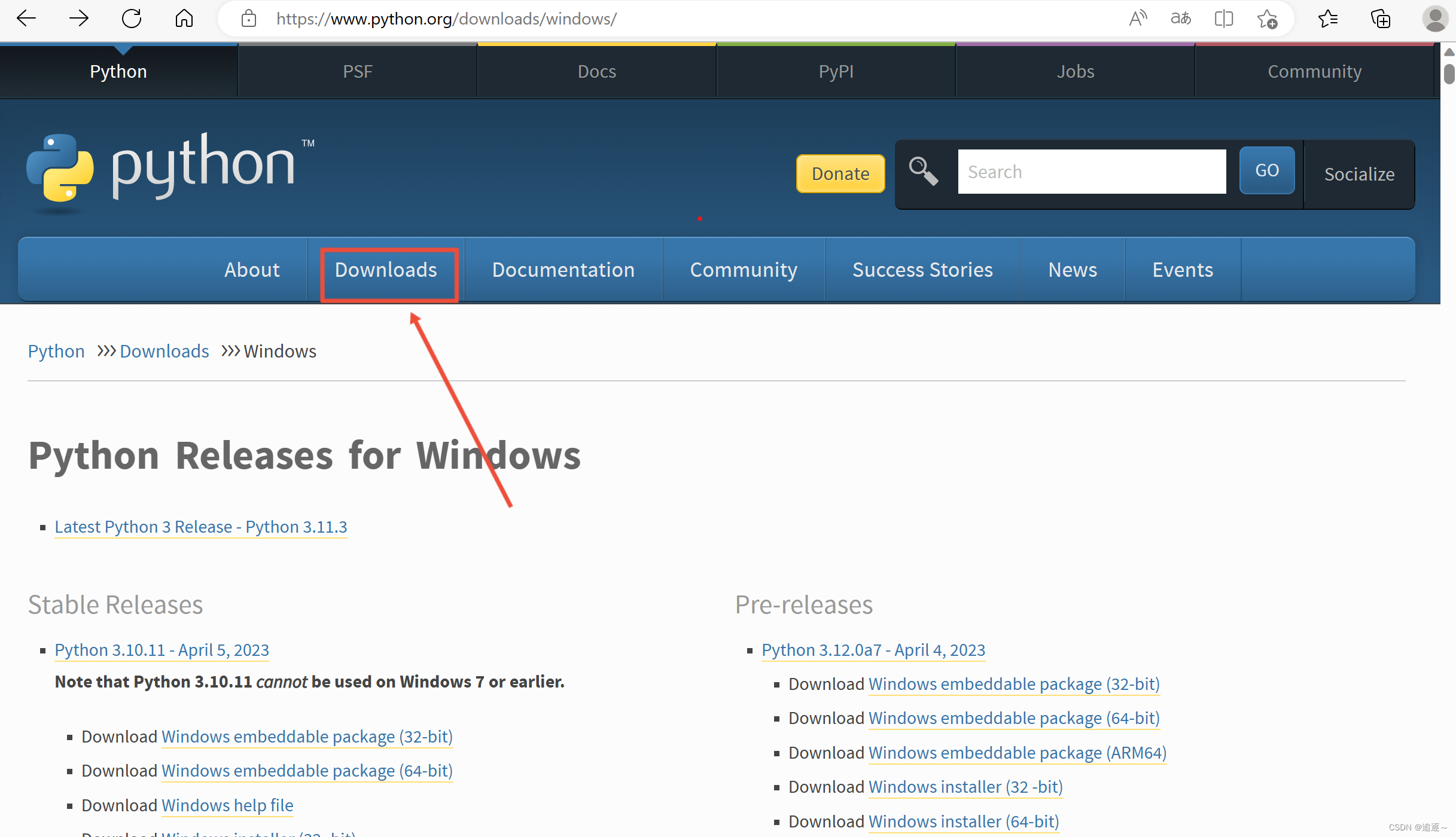Click the browser forward arrow
This screenshot has width=1456, height=837.
tap(78, 19)
